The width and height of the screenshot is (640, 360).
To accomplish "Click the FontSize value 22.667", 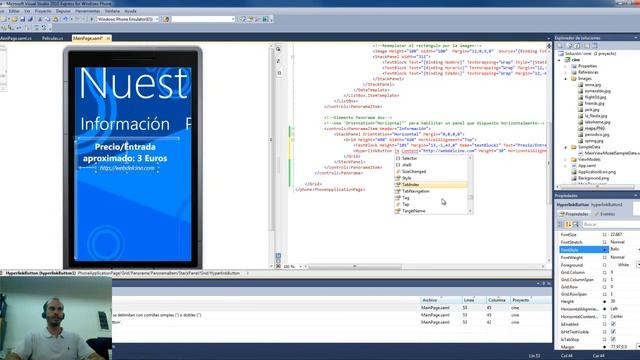I will click(616, 235).
